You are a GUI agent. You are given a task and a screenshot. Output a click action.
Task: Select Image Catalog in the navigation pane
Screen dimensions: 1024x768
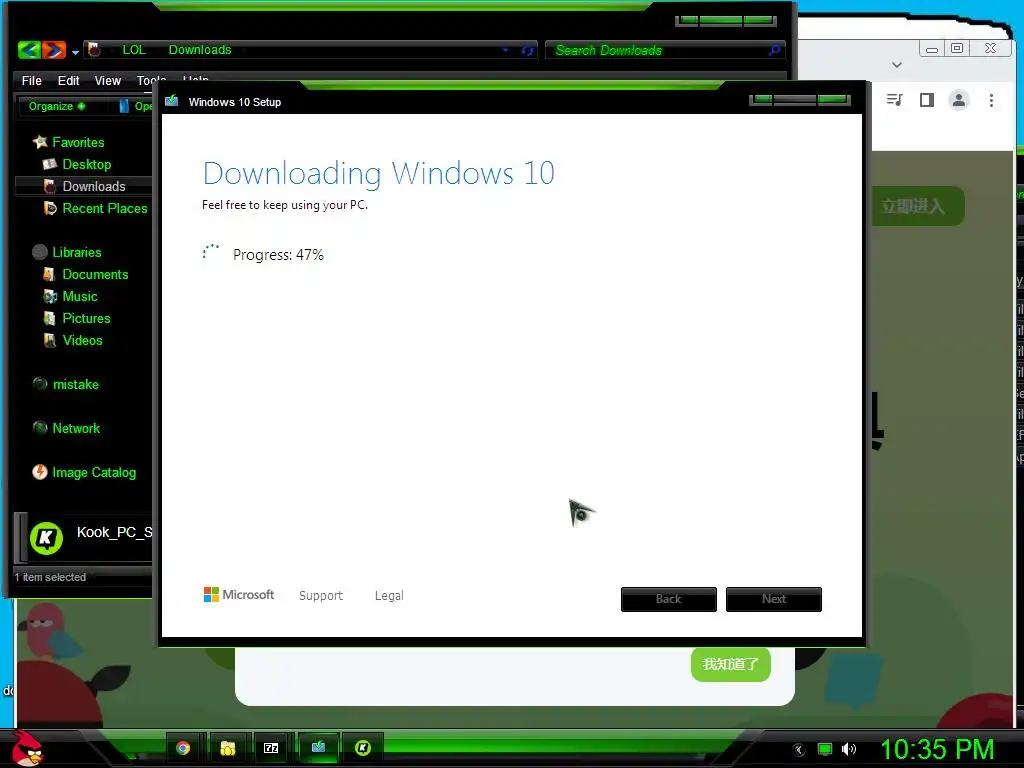coord(94,473)
